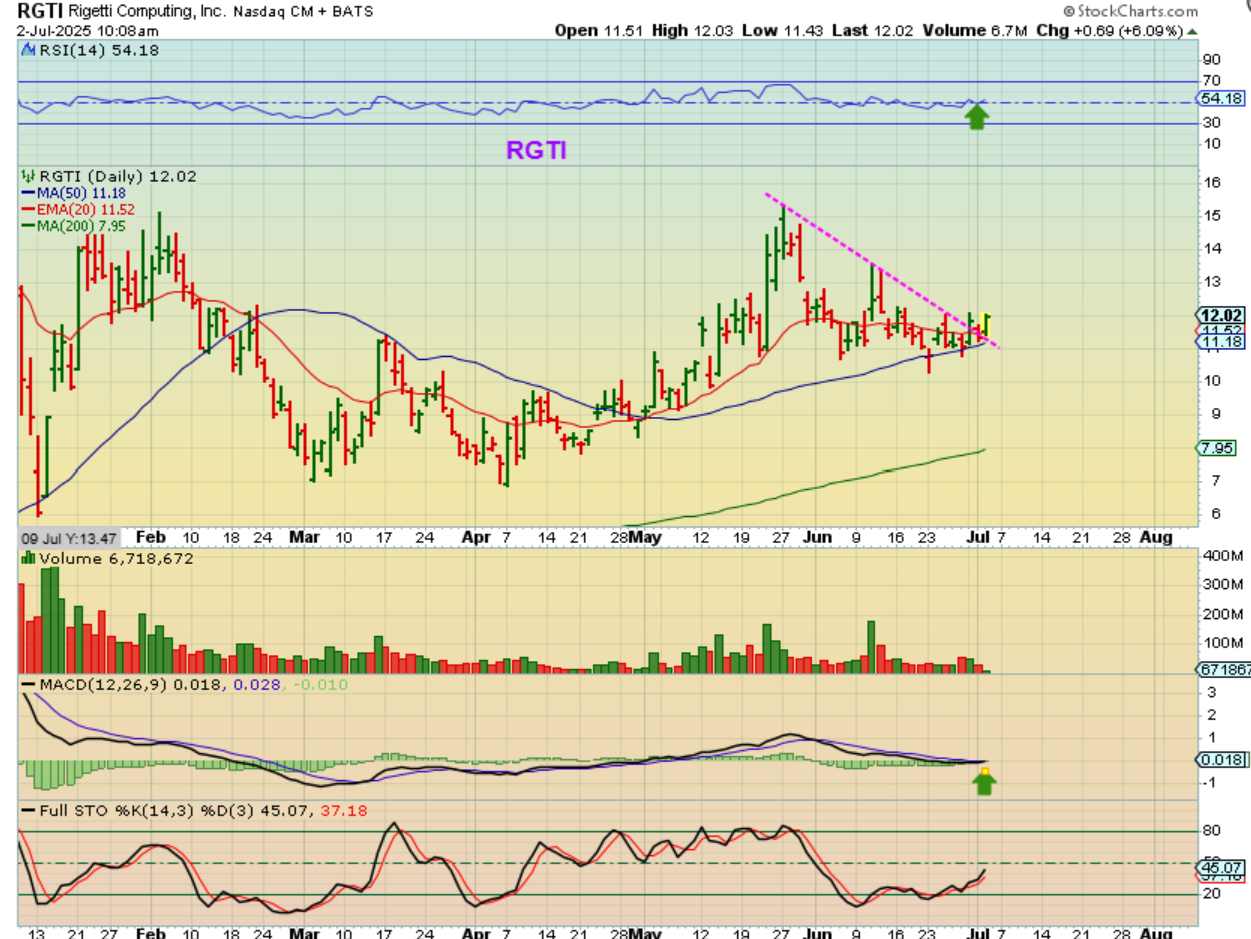Click Jun on the price panel date axis
Viewport: 1251px width, 939px height.
tap(816, 537)
